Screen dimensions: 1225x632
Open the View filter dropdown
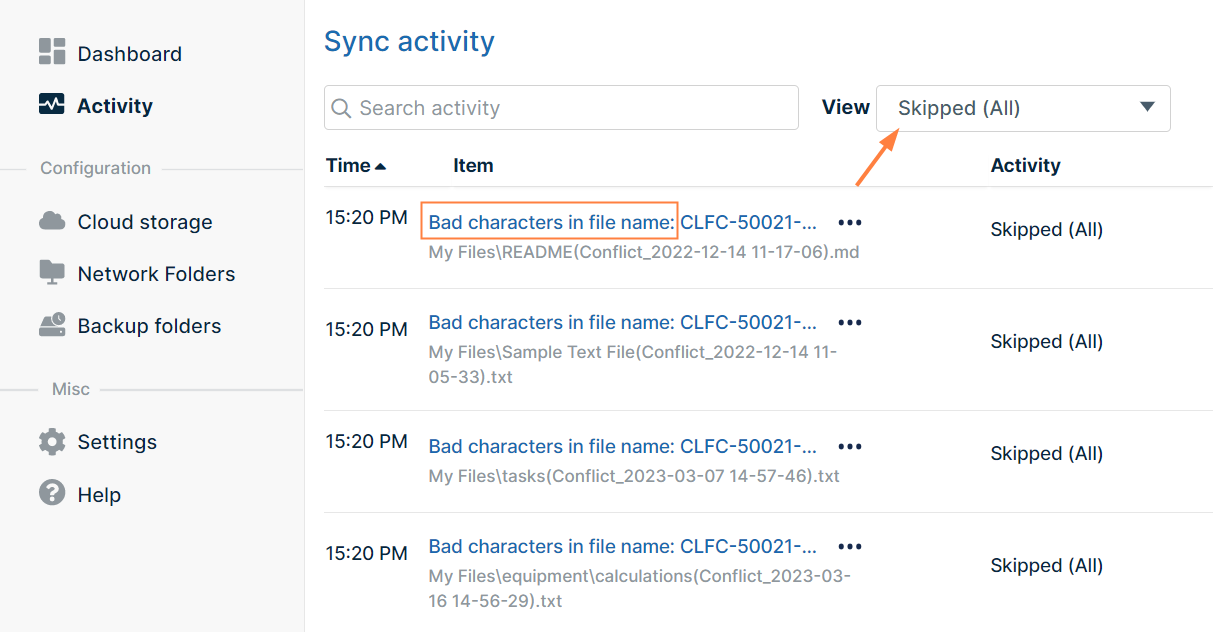pos(1022,108)
